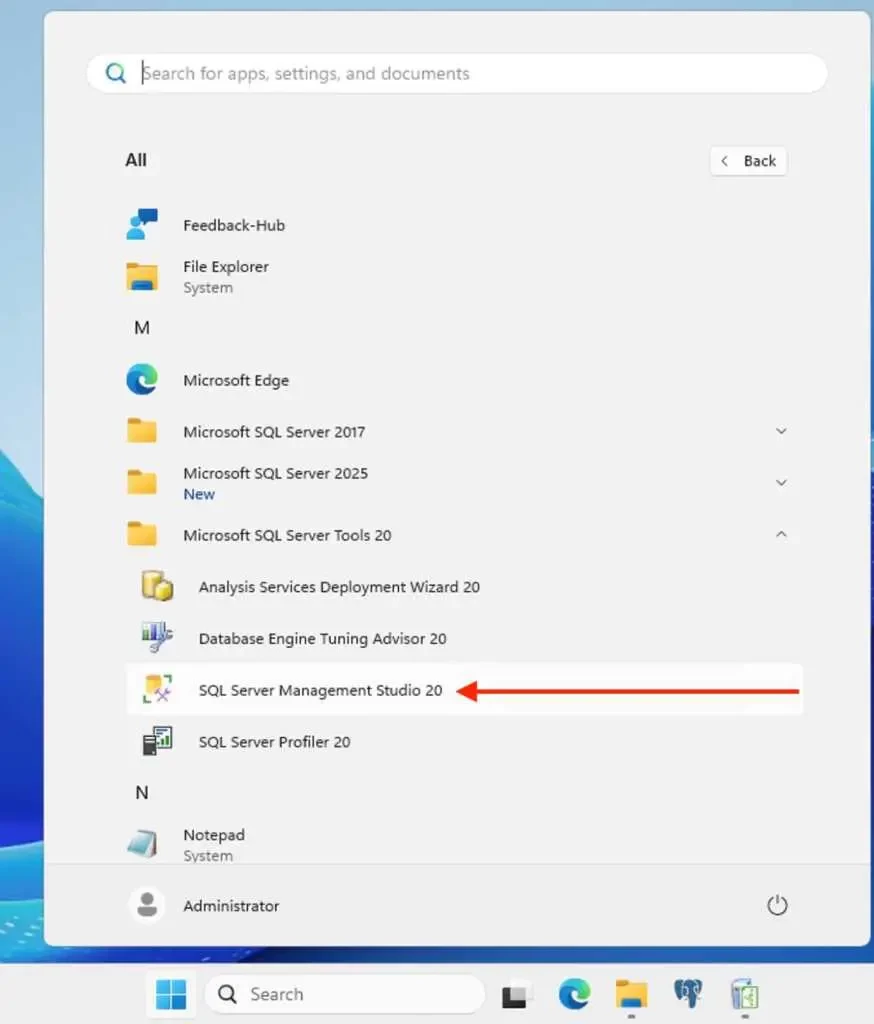Click the Microsoft SQL Server 2017 folder icon
This screenshot has height=1024, width=874.
[x=142, y=431]
